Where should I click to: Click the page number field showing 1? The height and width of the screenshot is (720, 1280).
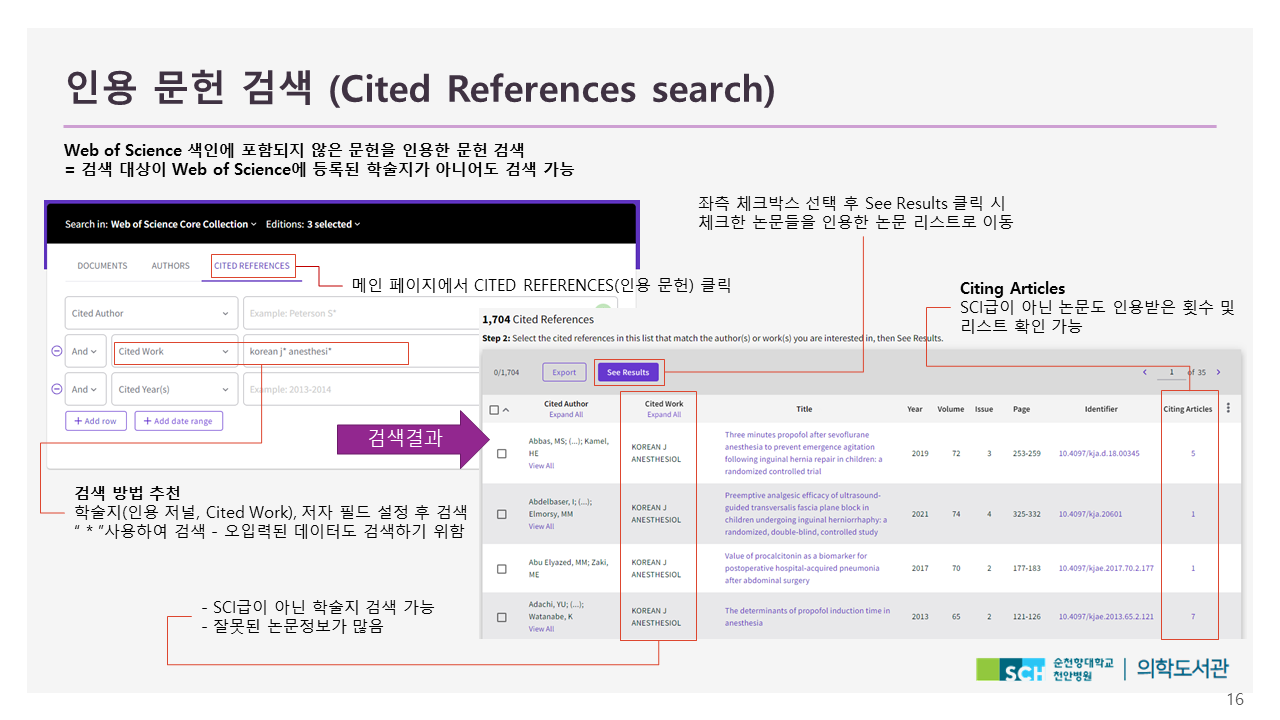(x=1170, y=372)
